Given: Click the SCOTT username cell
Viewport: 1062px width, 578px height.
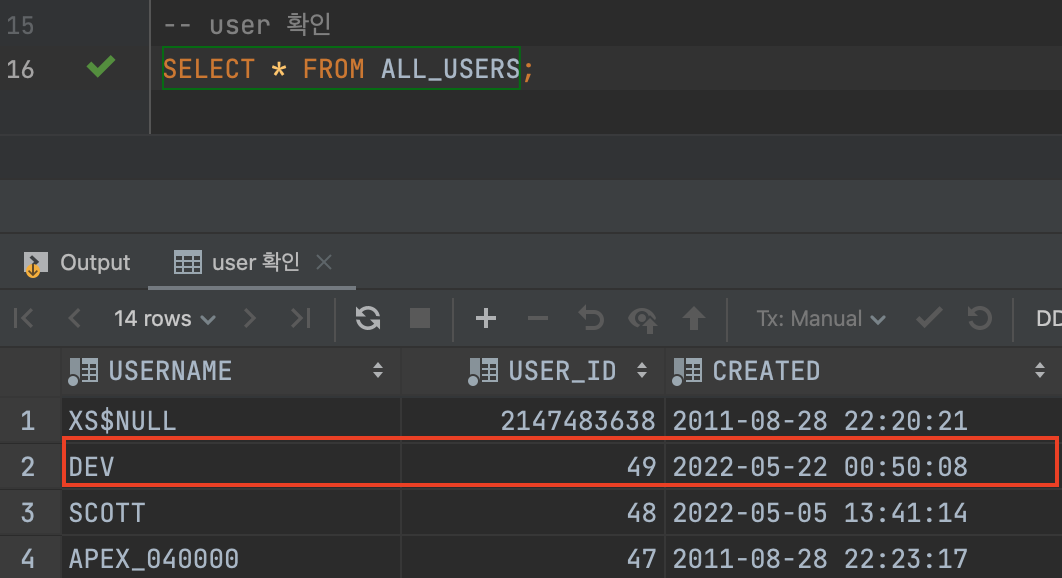Looking at the screenshot, I should pos(231,513).
